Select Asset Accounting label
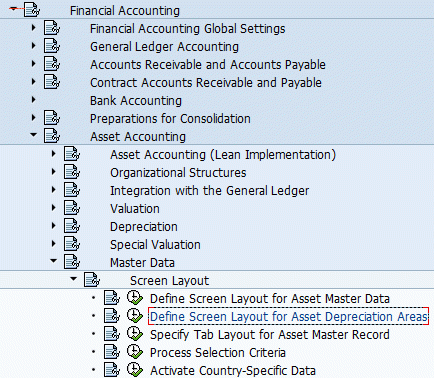Image resolution: width=434 pixels, height=378 pixels. (138, 137)
